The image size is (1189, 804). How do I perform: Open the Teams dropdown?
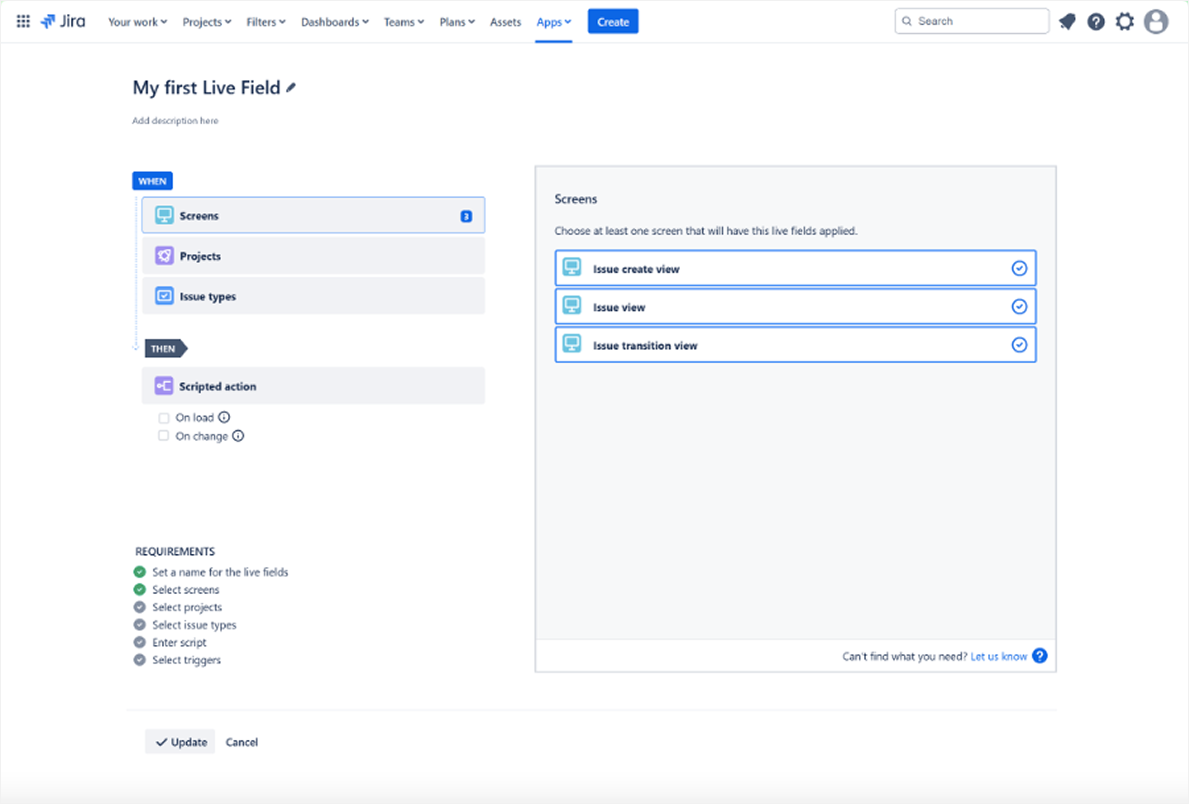coord(403,22)
